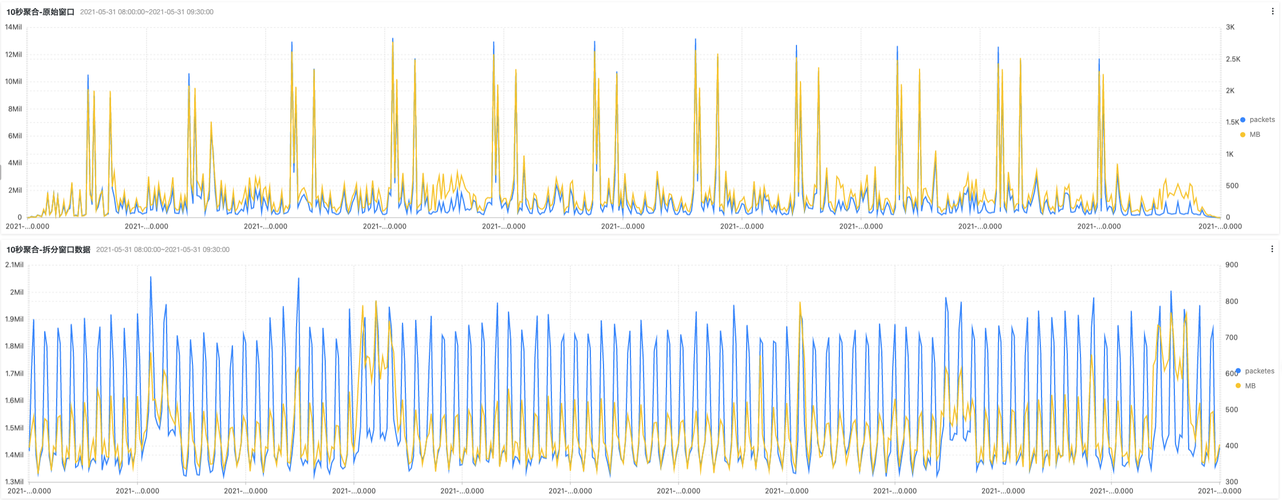Click the 14Mil label on the top chart axis
The height and width of the screenshot is (500, 1282).
pos(13,27)
